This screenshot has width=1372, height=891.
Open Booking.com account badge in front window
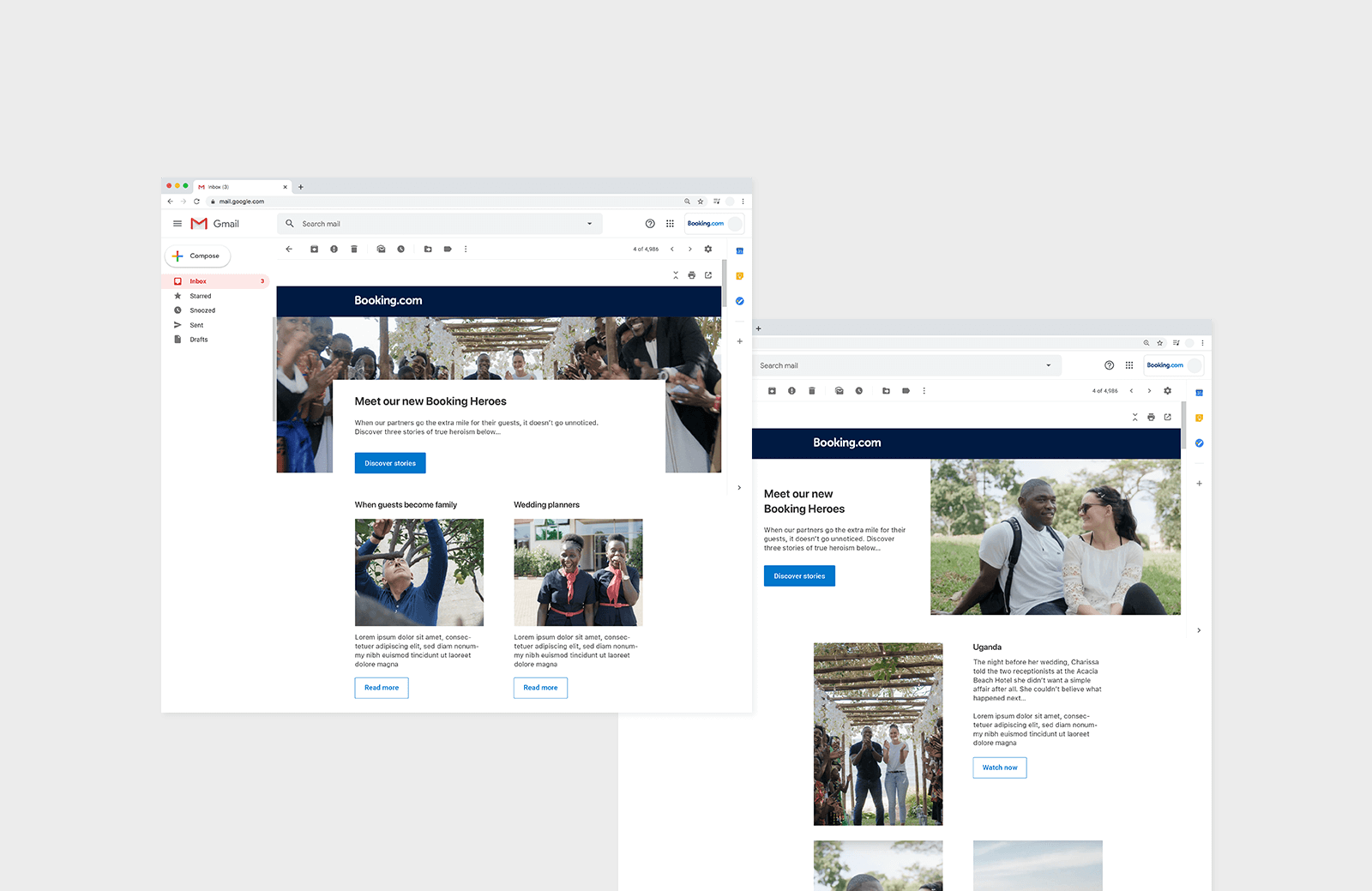click(714, 224)
